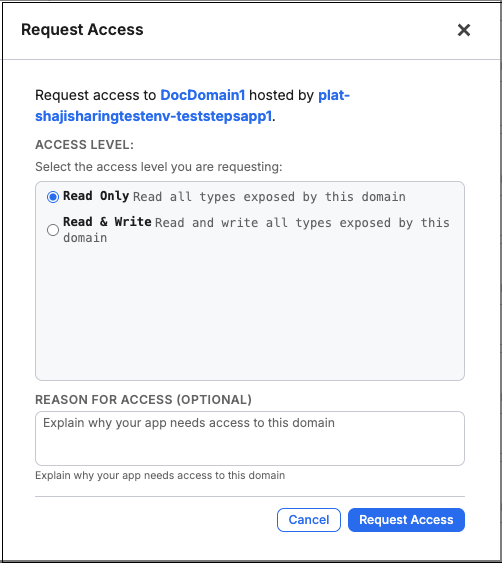The width and height of the screenshot is (502, 563).
Task: Select the Read Only radio button
Action: click(x=53, y=197)
